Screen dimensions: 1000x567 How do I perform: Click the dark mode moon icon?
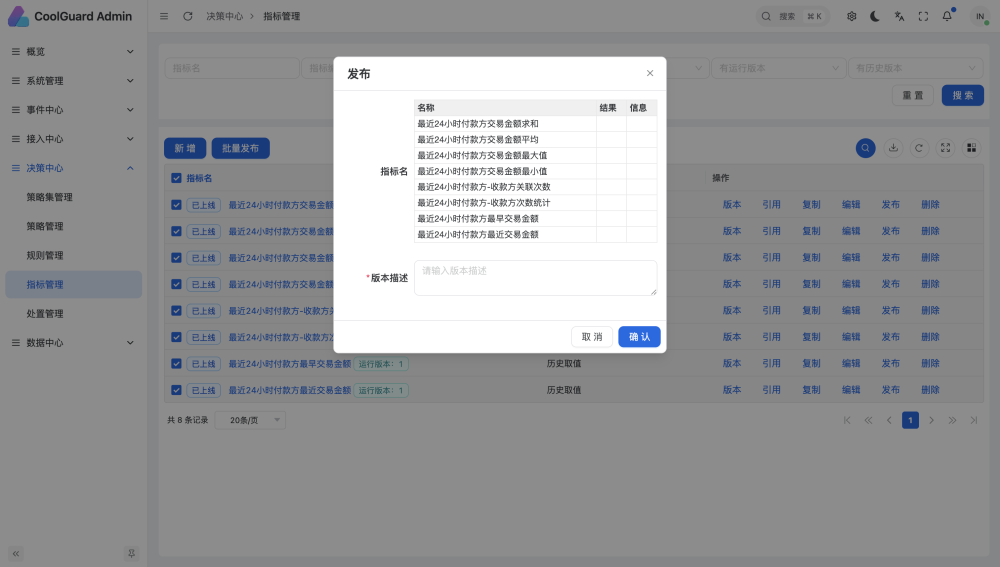click(x=875, y=16)
